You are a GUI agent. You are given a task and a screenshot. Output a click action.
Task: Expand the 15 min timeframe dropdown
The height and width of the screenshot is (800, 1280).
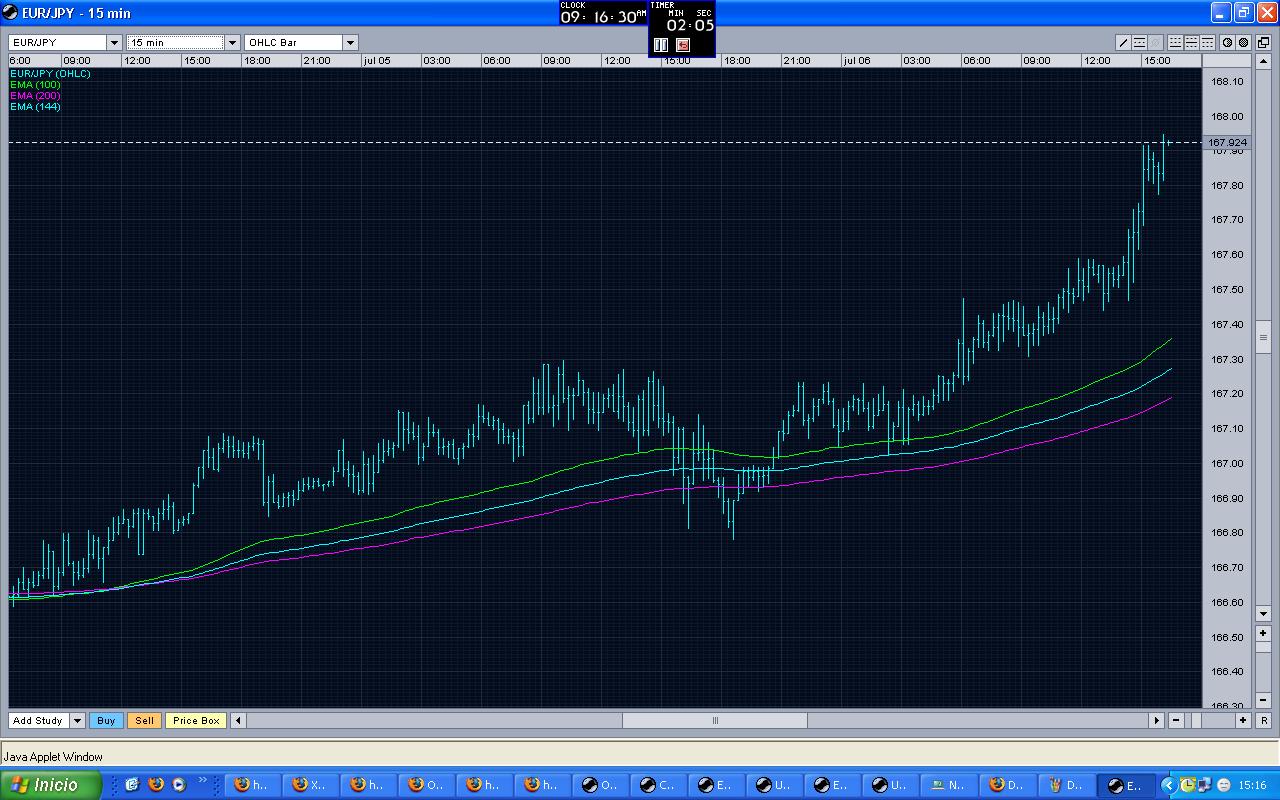pyautogui.click(x=232, y=42)
